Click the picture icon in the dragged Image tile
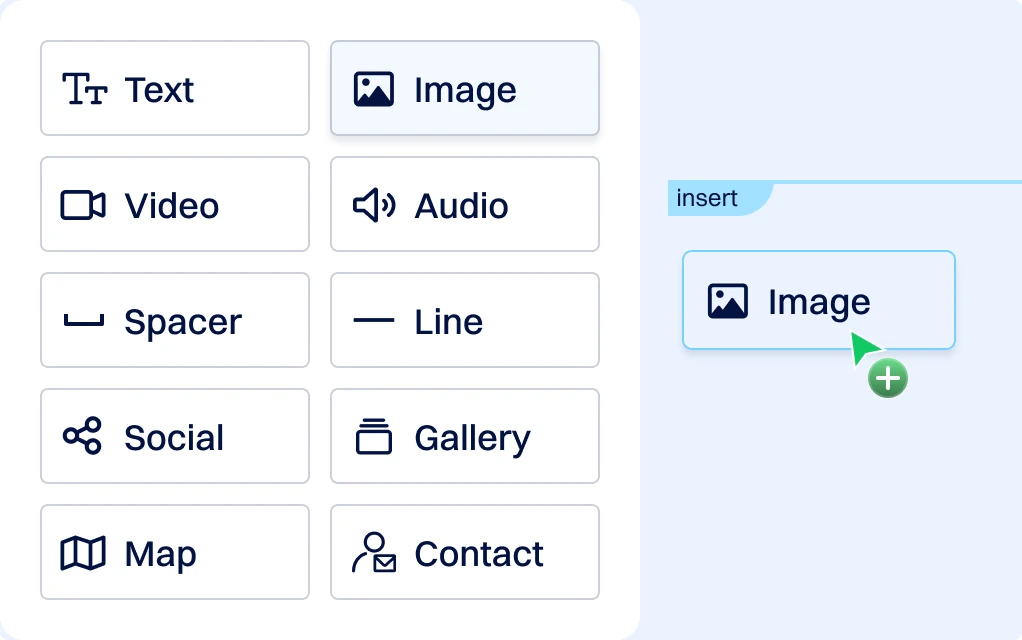Viewport: 1022px width, 640px height. [x=728, y=301]
